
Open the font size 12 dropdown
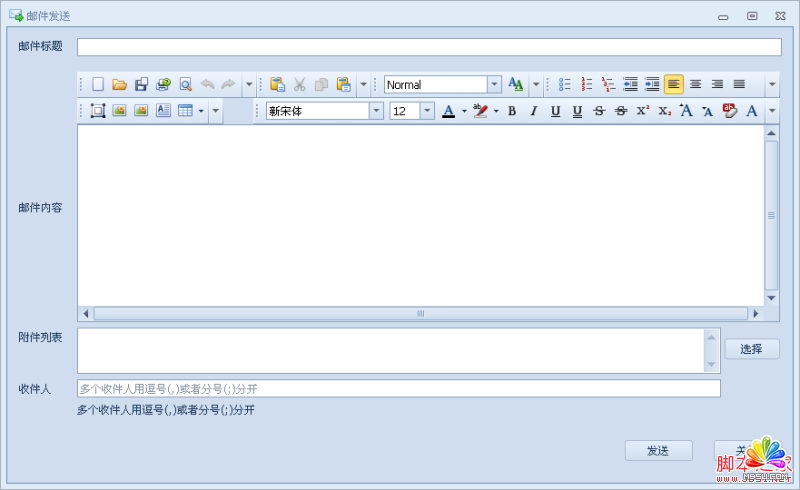pos(427,111)
